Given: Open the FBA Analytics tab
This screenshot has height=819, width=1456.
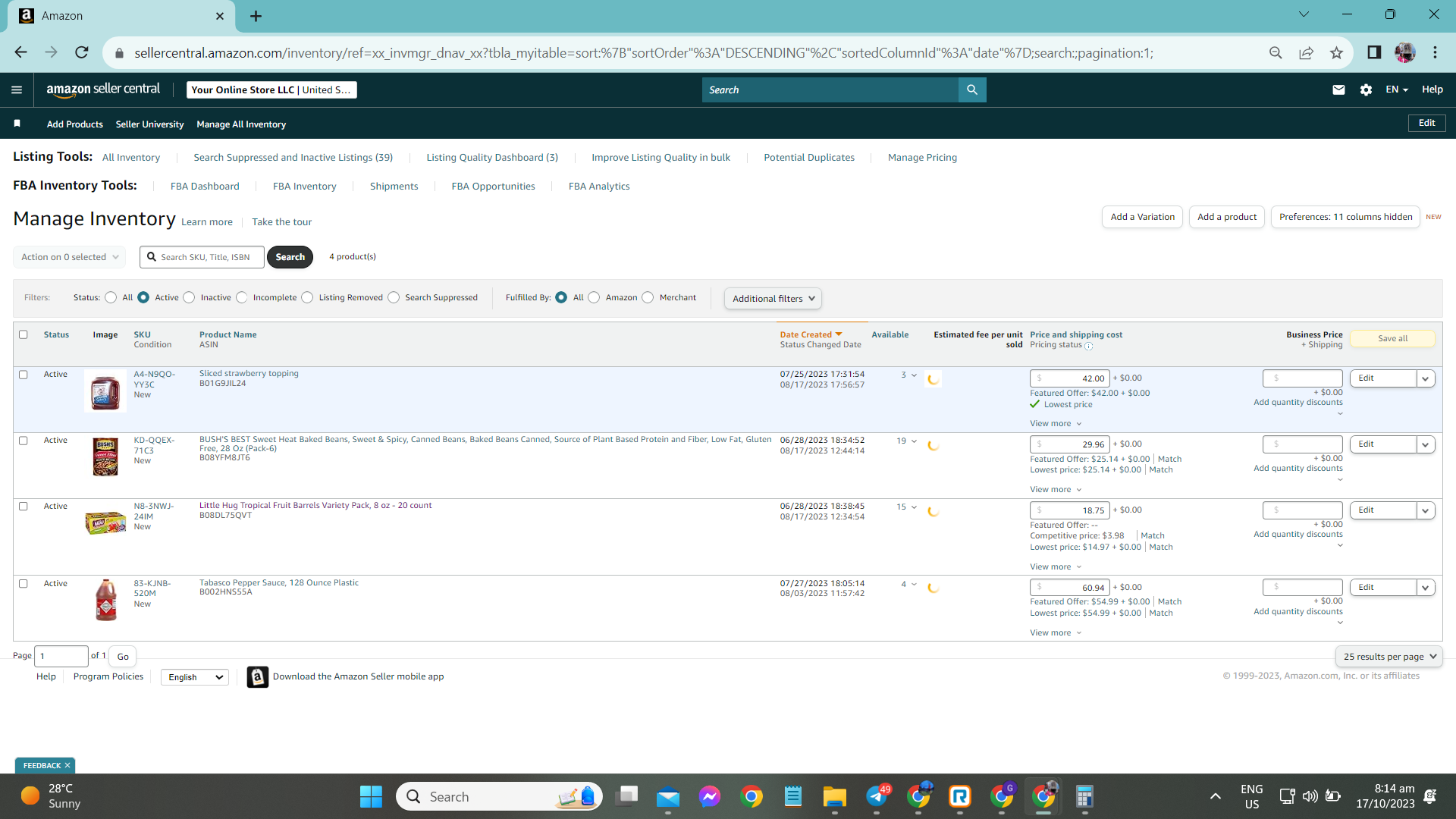Looking at the screenshot, I should pos(599,187).
